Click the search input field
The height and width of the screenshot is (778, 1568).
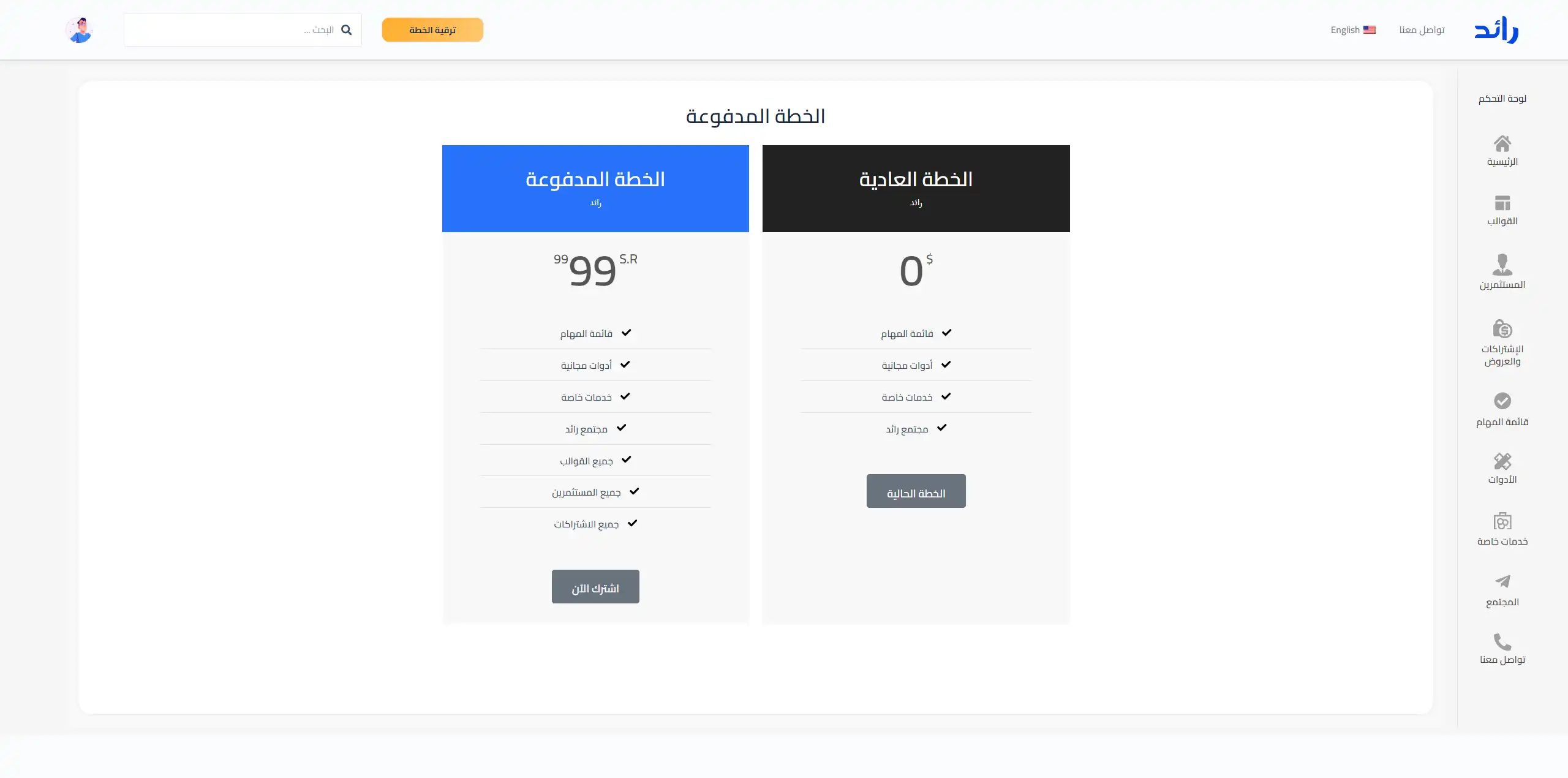(233, 30)
